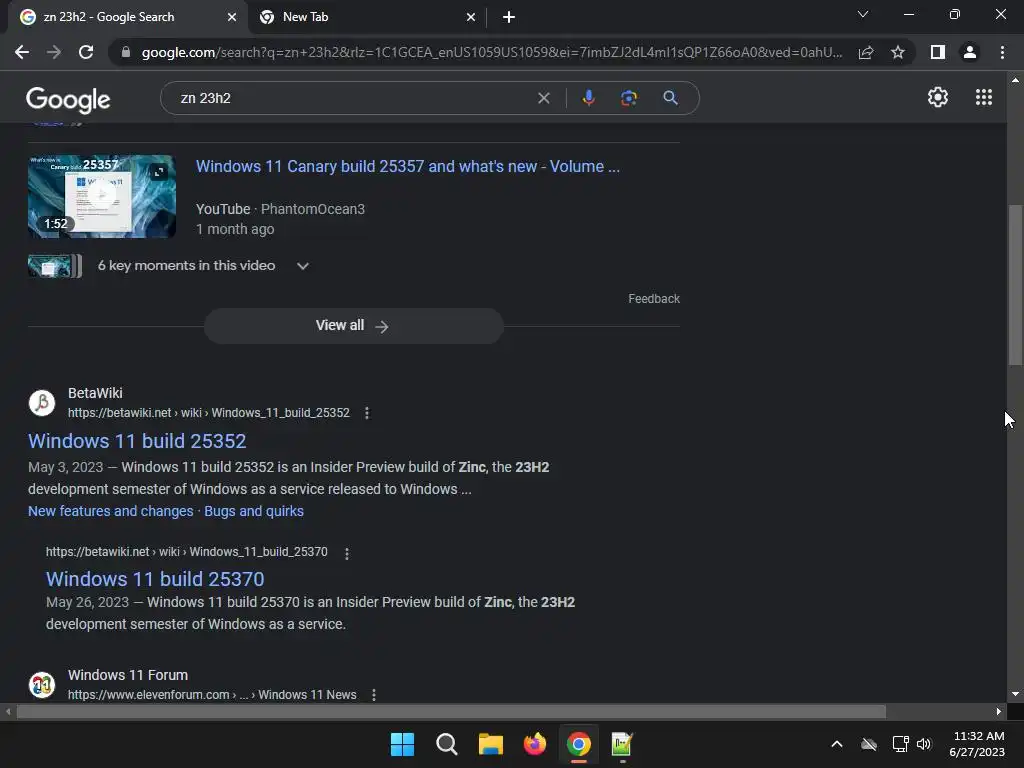Open the Chrome profile menu
This screenshot has width=1024, height=768.
click(970, 52)
